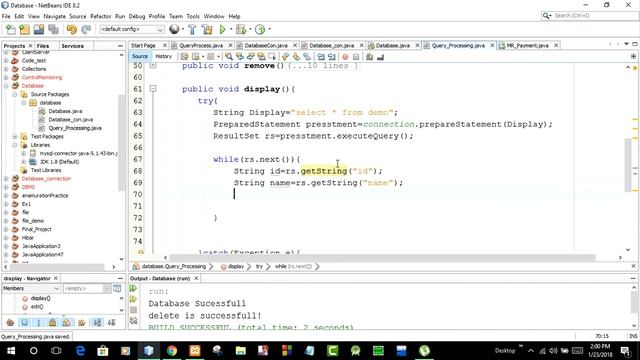Viewport: 640px width, 360px height.
Task: Click the Open Project toolbar icon
Action: click(x=39, y=29)
